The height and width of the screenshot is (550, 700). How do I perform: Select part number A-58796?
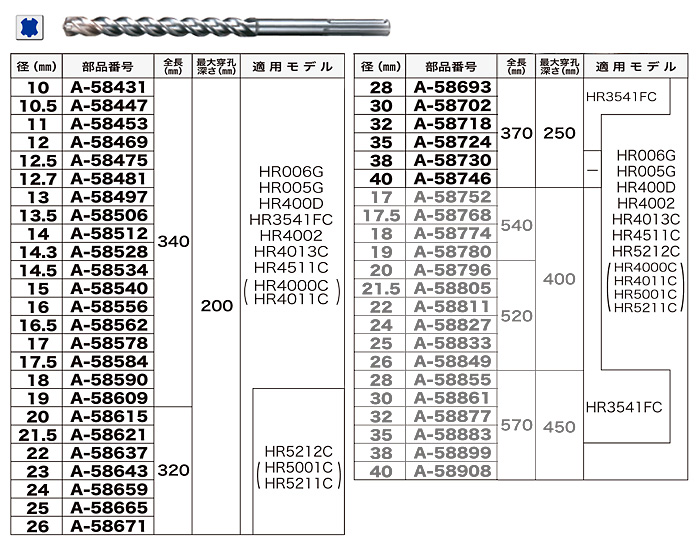(x=452, y=270)
